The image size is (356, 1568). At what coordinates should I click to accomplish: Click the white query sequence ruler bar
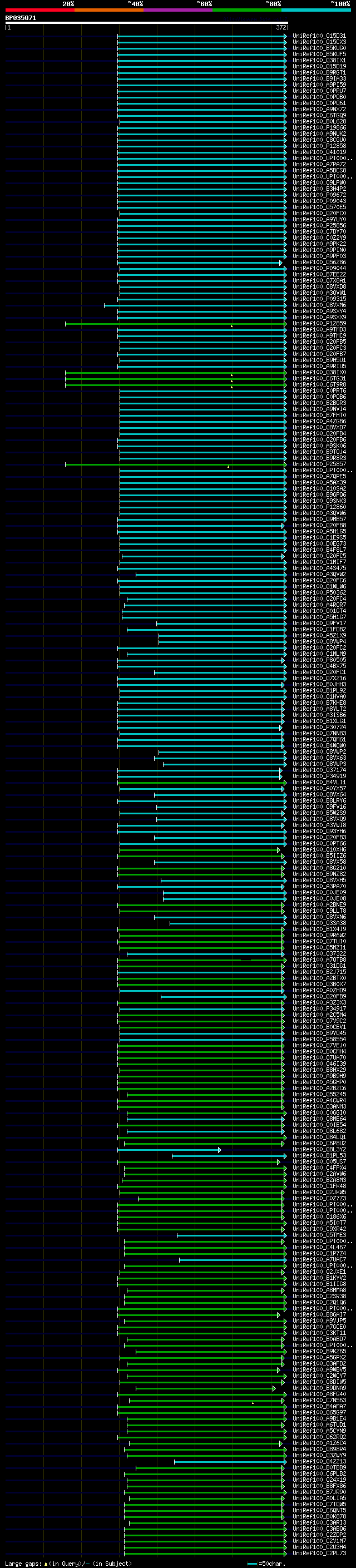pos(146,22)
